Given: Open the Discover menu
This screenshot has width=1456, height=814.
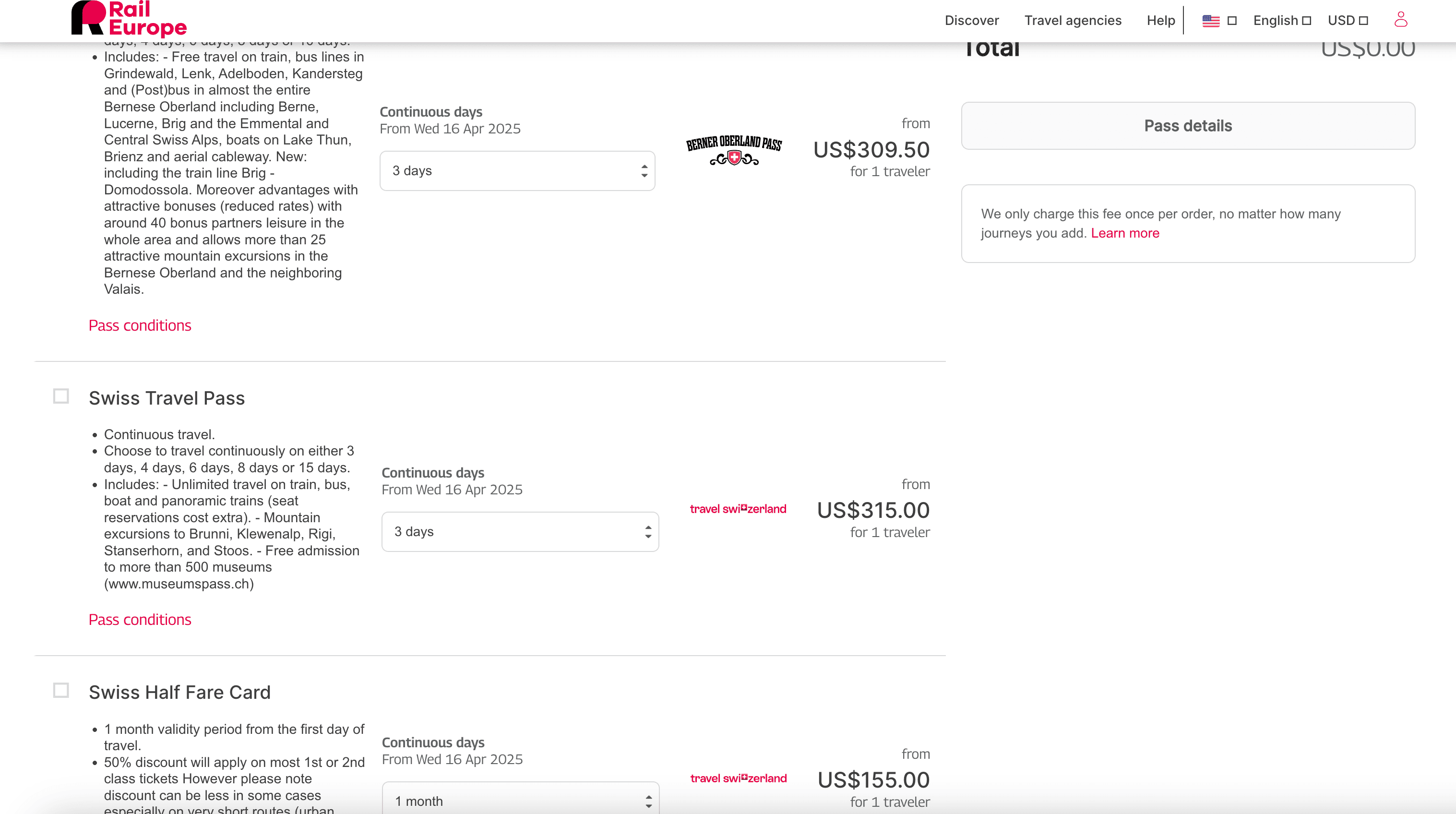Looking at the screenshot, I should pos(972,21).
